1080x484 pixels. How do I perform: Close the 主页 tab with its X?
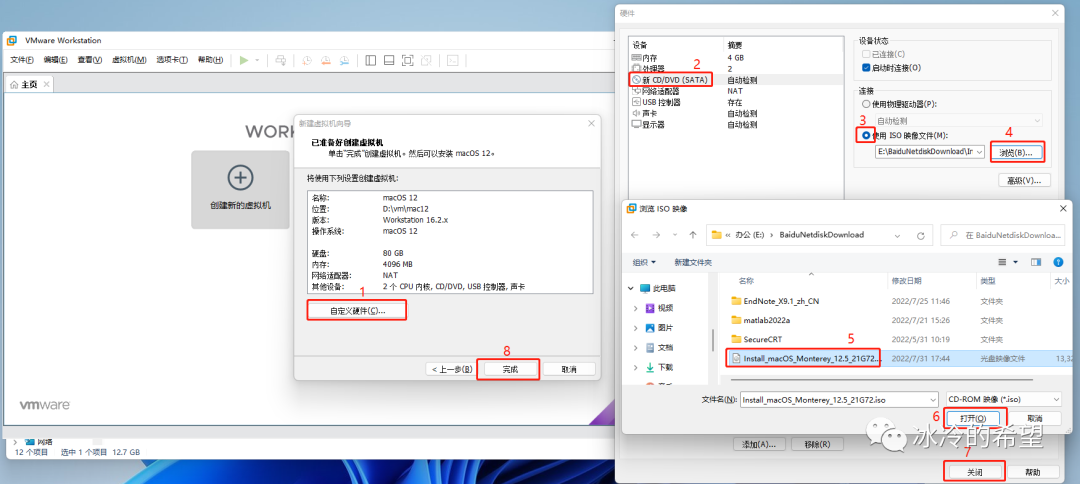tap(46, 84)
